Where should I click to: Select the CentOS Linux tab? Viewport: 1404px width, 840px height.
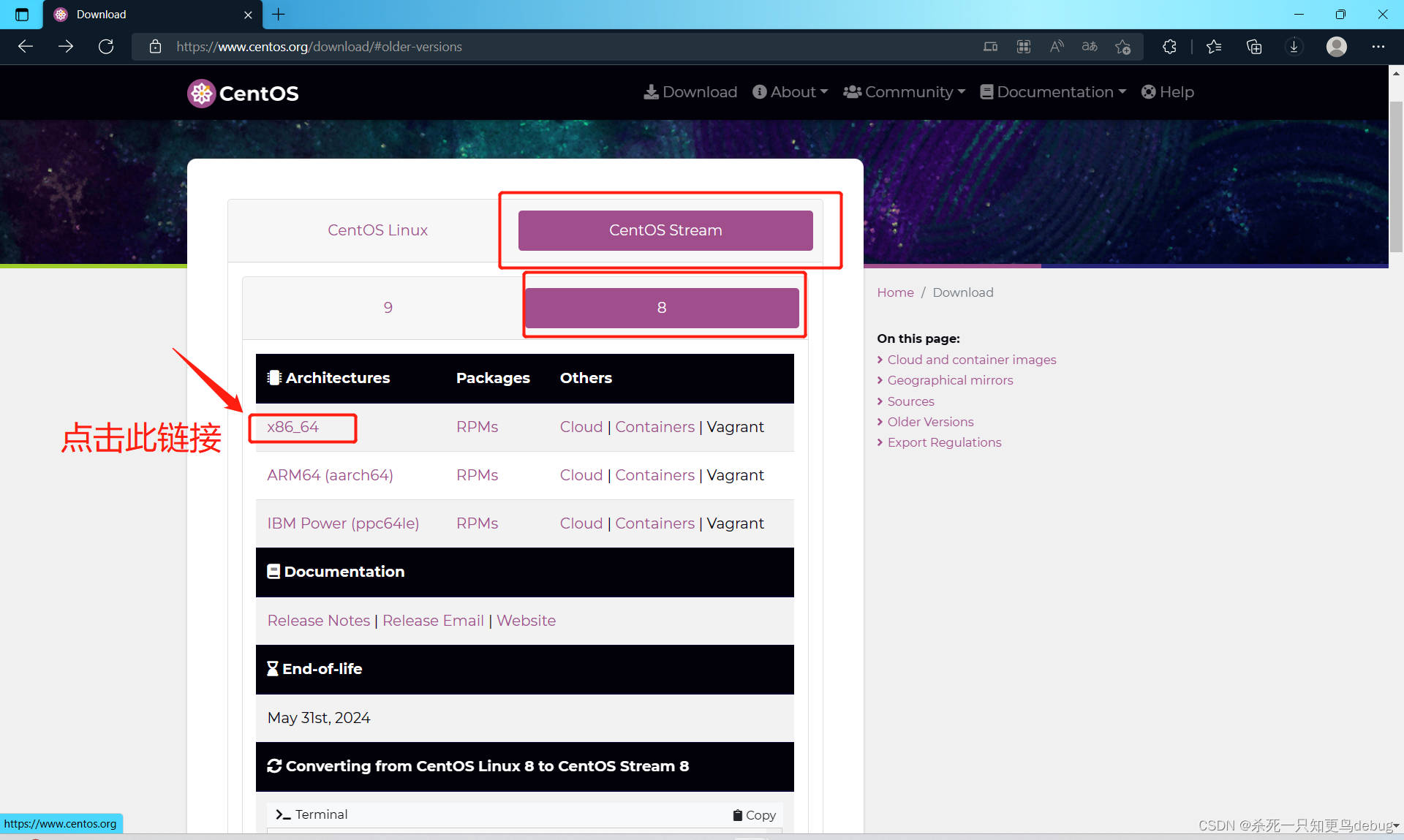pyautogui.click(x=377, y=230)
